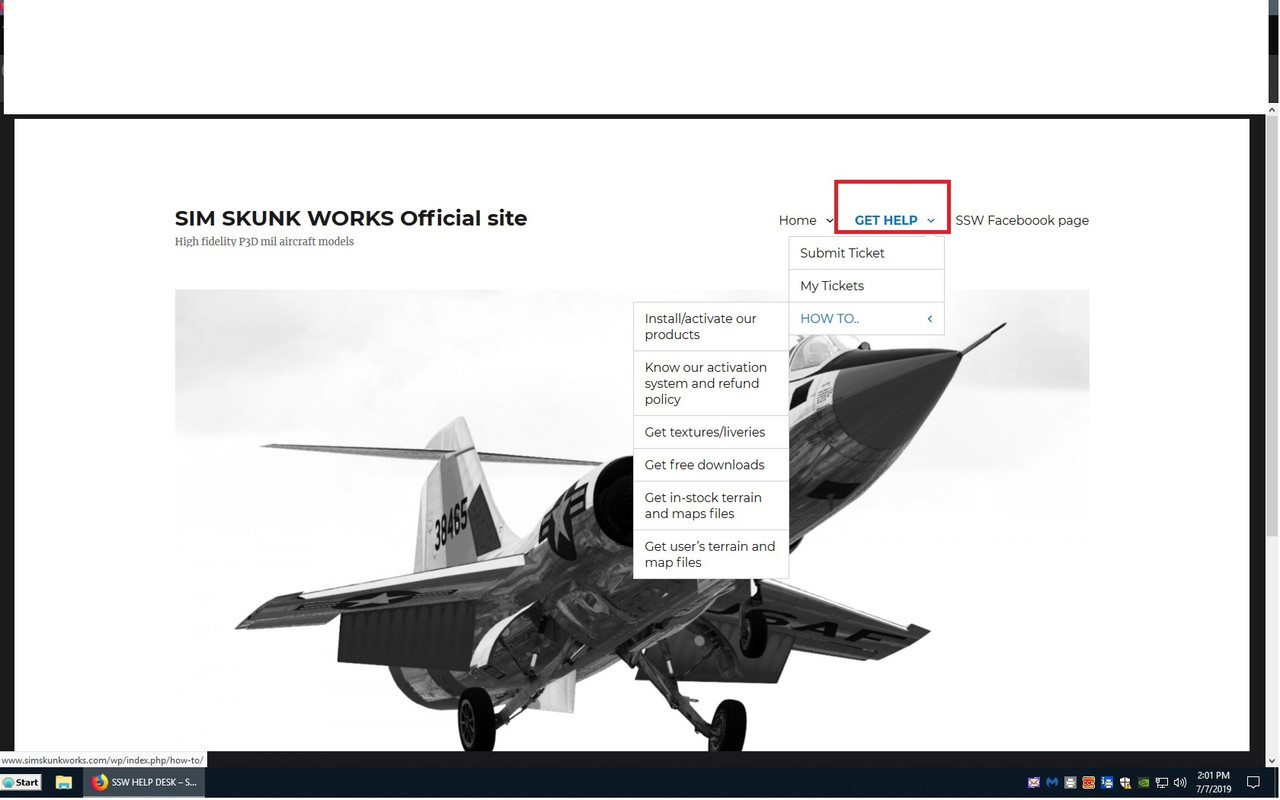This screenshot has height=800, width=1280.
Task: Click the tagline 'High fidelity P3D mil aircraft models'
Action: (264, 242)
